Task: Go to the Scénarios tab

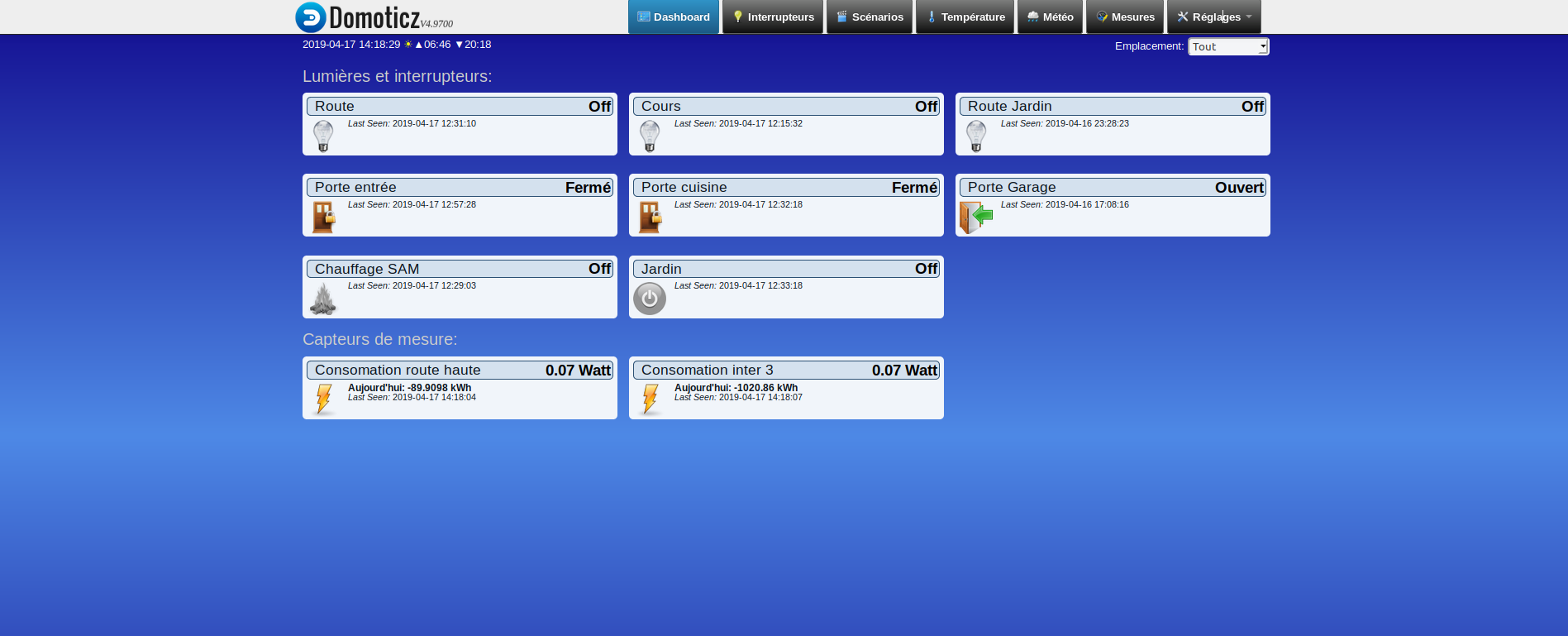Action: pos(870,17)
